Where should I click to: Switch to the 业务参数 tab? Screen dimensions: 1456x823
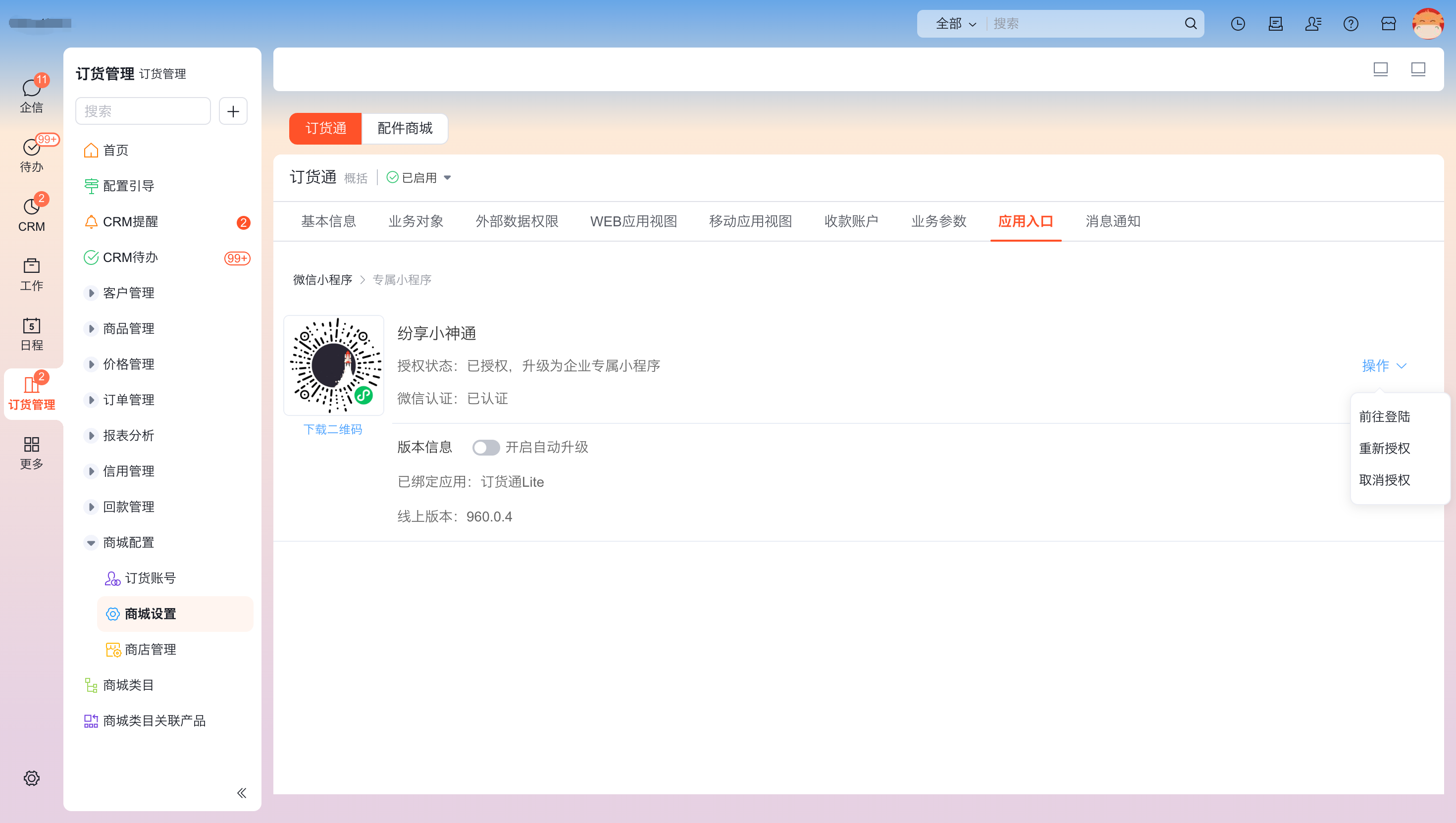coord(938,221)
